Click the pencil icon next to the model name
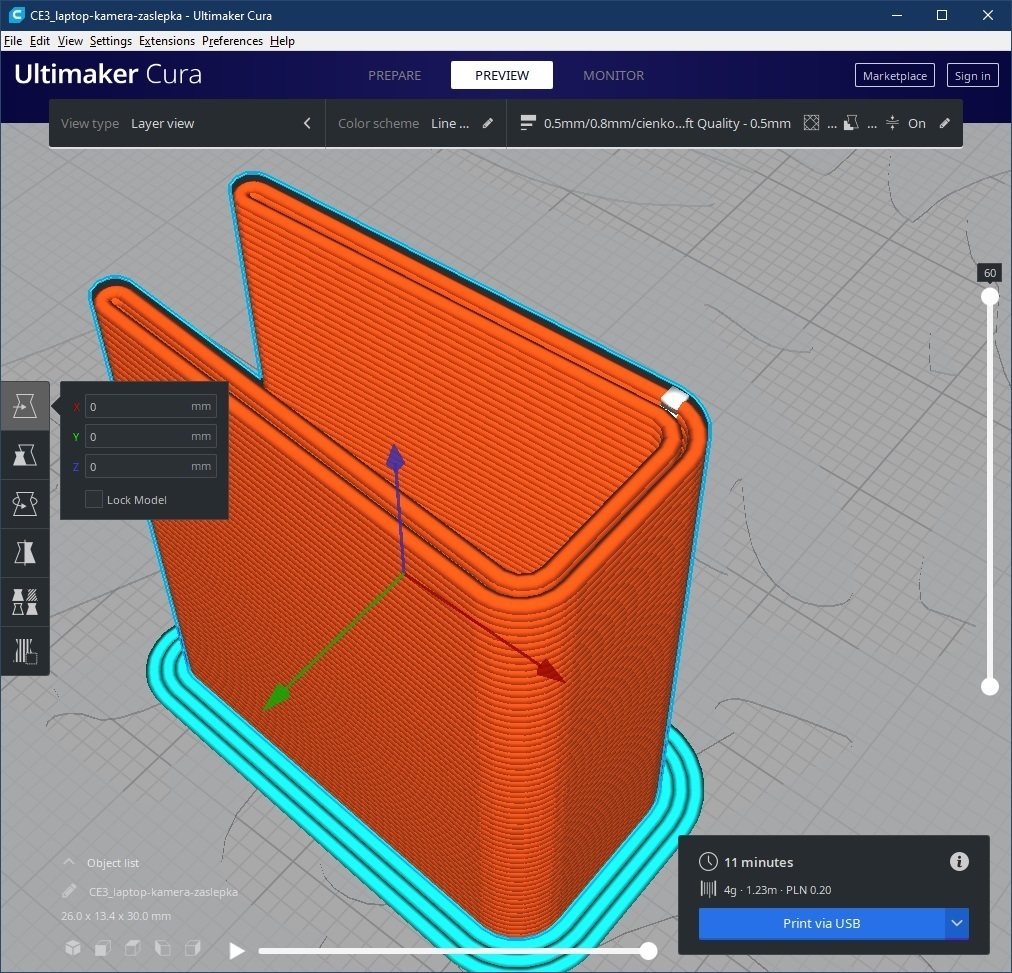 69,891
